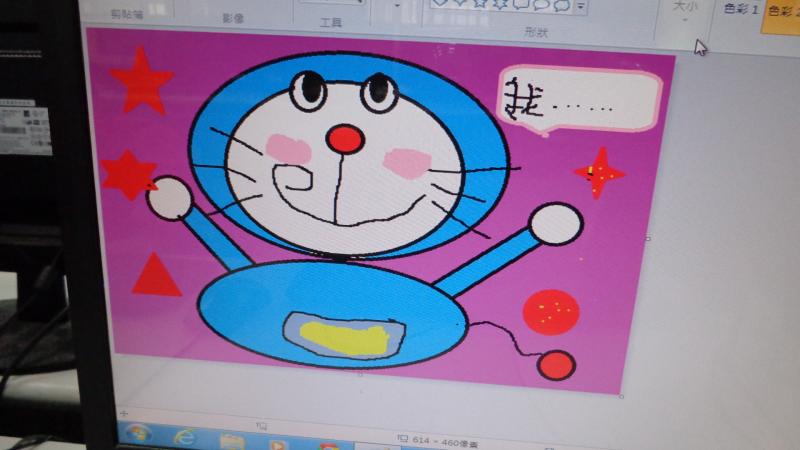The width and height of the screenshot is (800, 450).
Task: Click the selection size icon in status bar
Action: coord(261,426)
